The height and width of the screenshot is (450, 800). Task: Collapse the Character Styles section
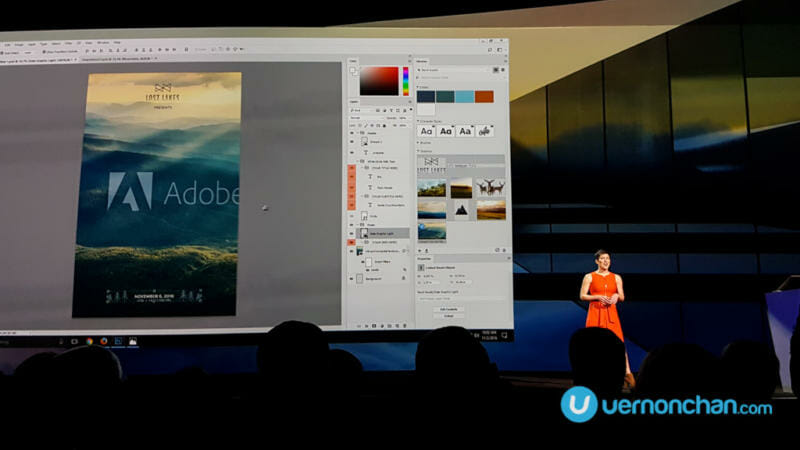(x=417, y=121)
